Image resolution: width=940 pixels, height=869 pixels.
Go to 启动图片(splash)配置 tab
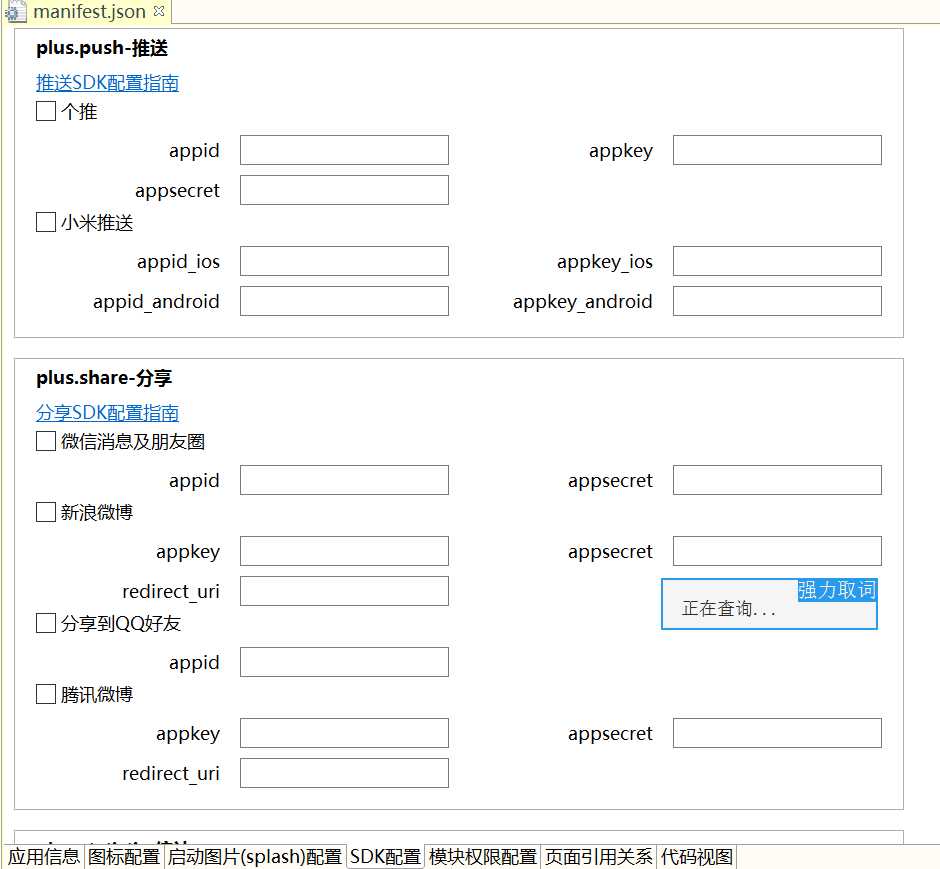pos(254,857)
